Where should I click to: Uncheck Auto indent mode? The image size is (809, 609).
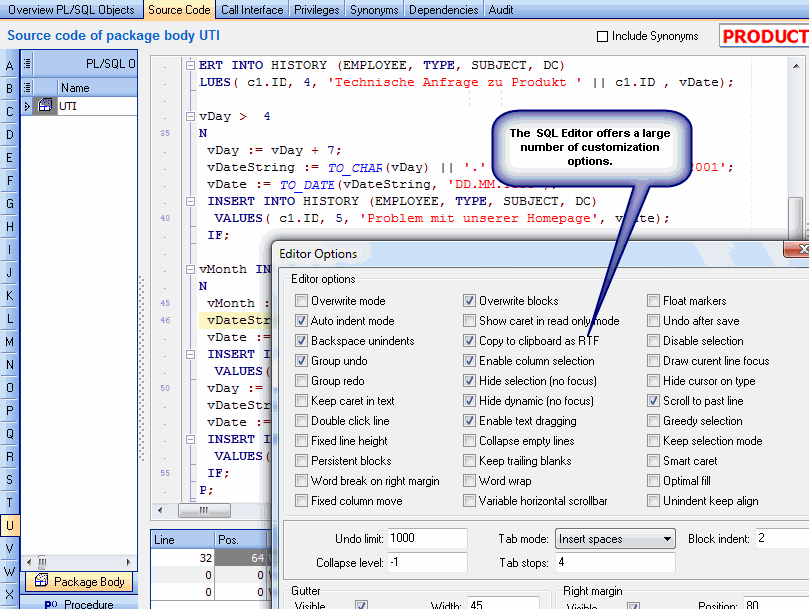click(301, 321)
